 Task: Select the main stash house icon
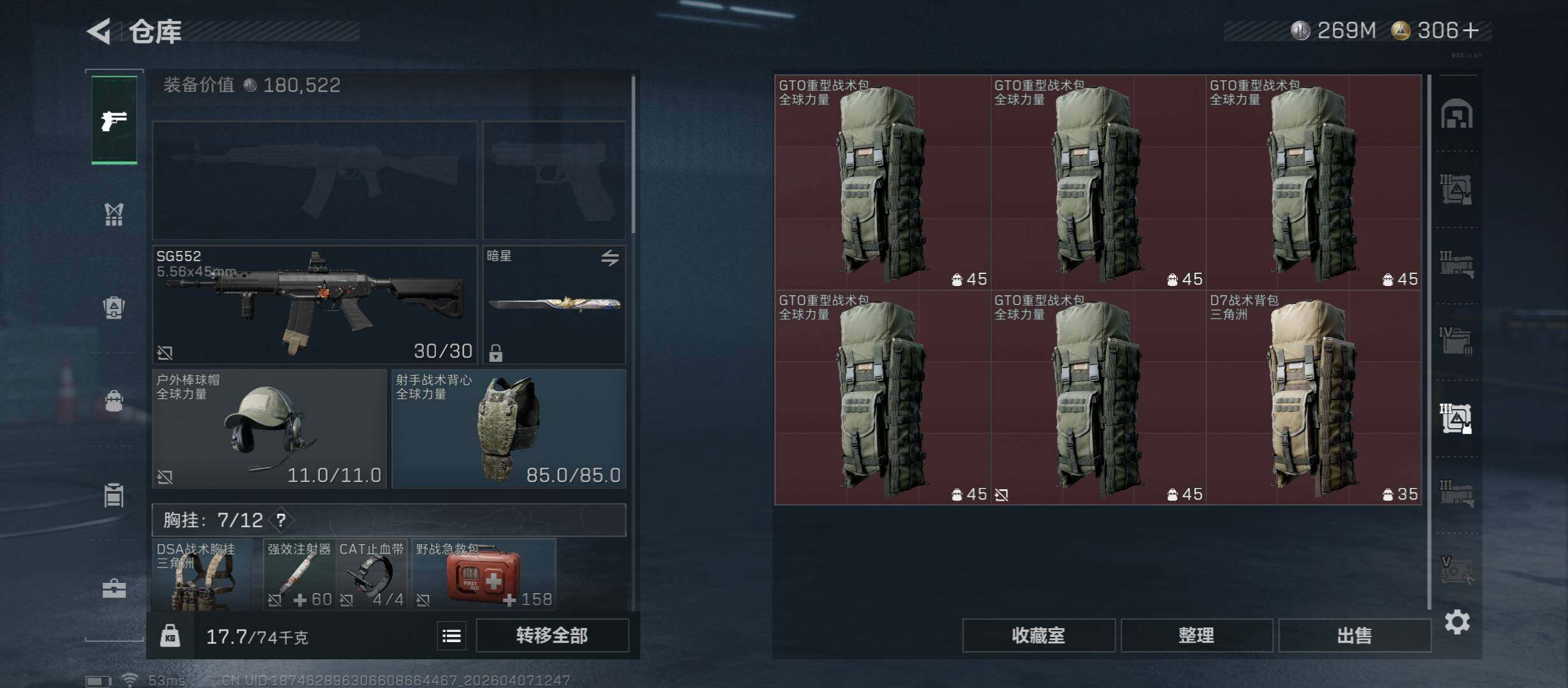[x=1457, y=114]
